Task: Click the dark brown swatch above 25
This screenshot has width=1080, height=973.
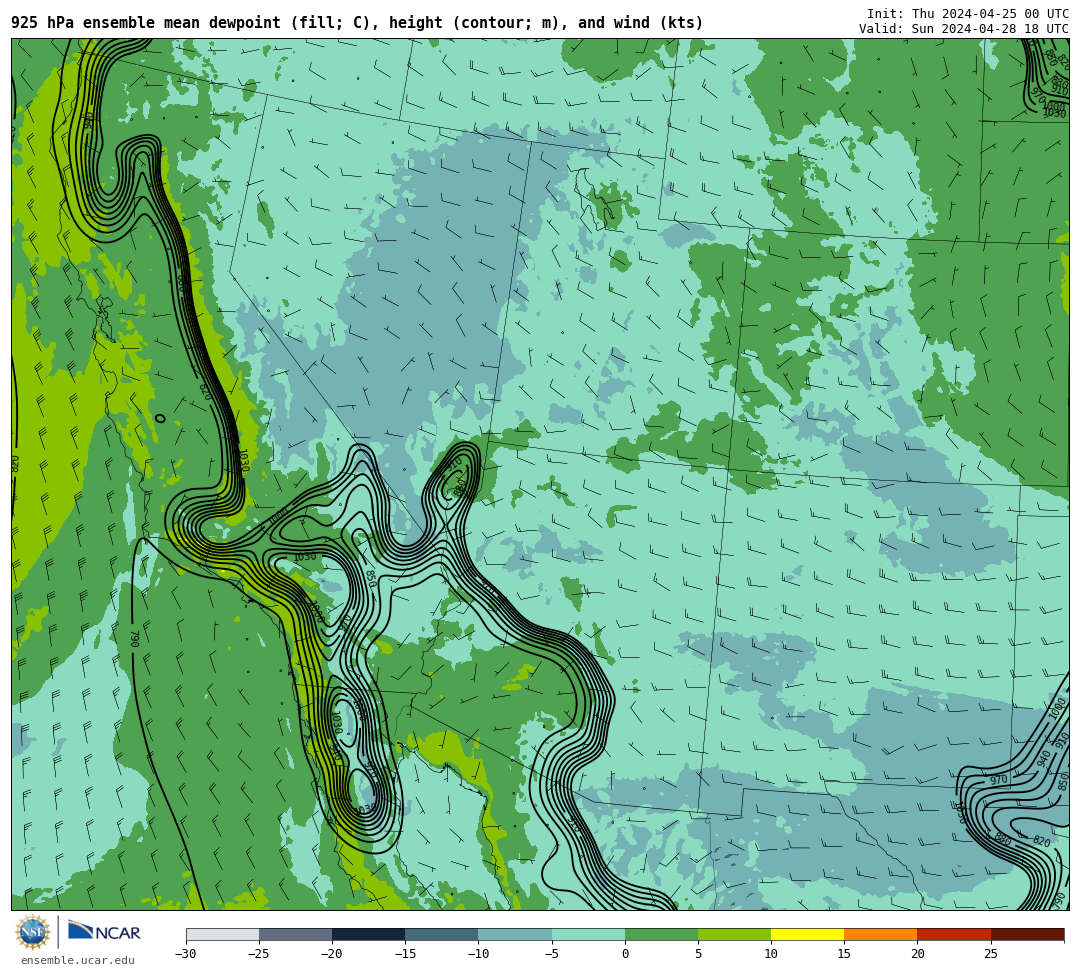Action: pos(1028,934)
